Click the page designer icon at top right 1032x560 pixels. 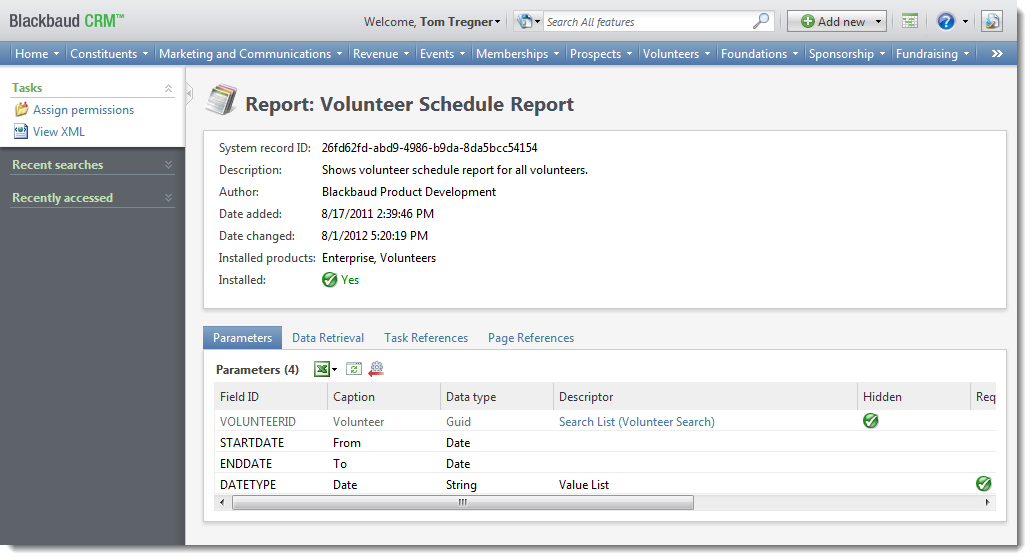tap(991, 21)
